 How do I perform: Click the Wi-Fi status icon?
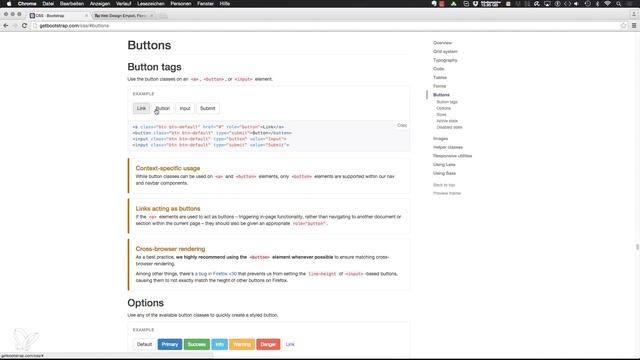pos(607,4)
